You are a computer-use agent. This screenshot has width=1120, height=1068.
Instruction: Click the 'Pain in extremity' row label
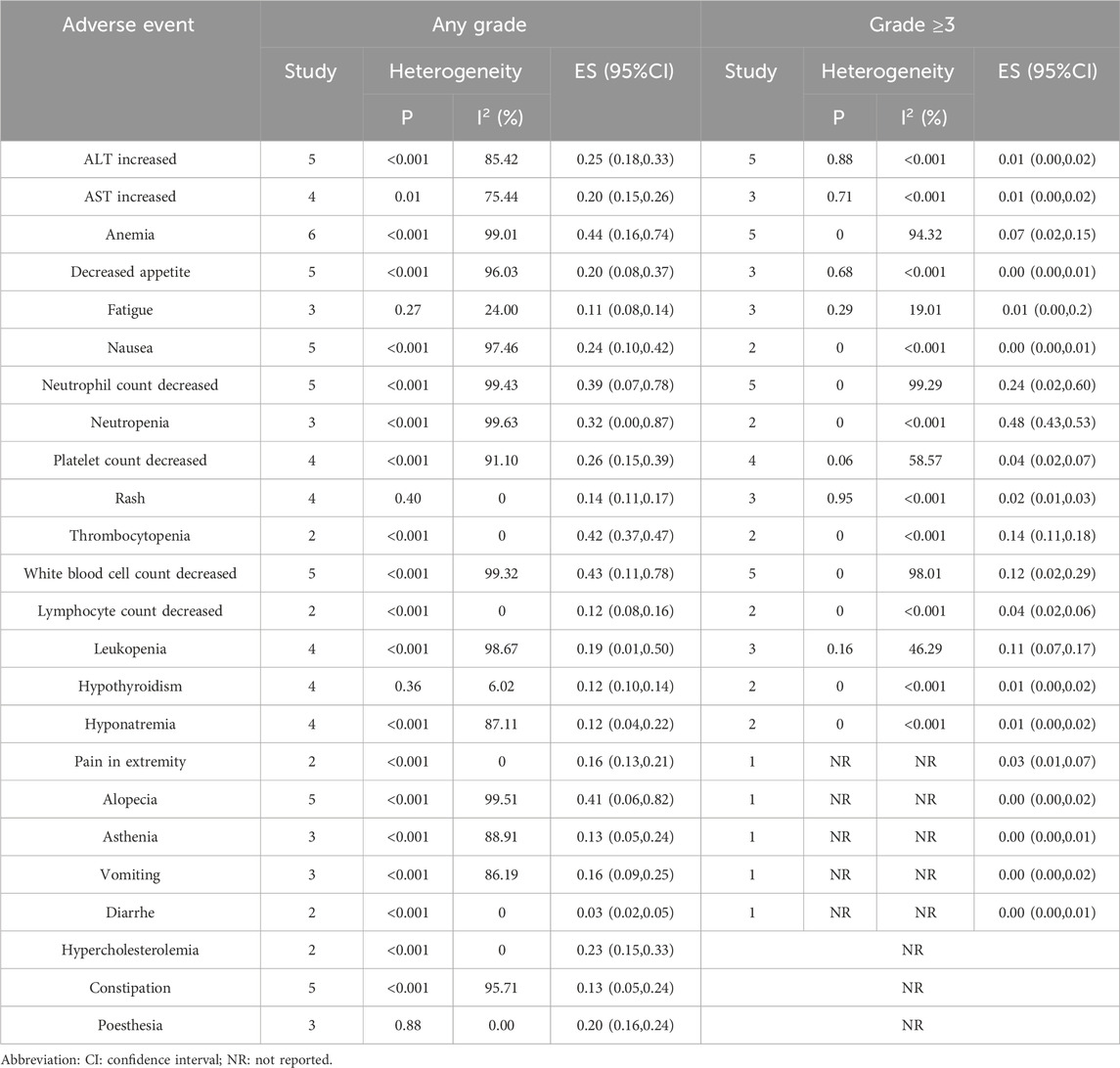coord(130,762)
